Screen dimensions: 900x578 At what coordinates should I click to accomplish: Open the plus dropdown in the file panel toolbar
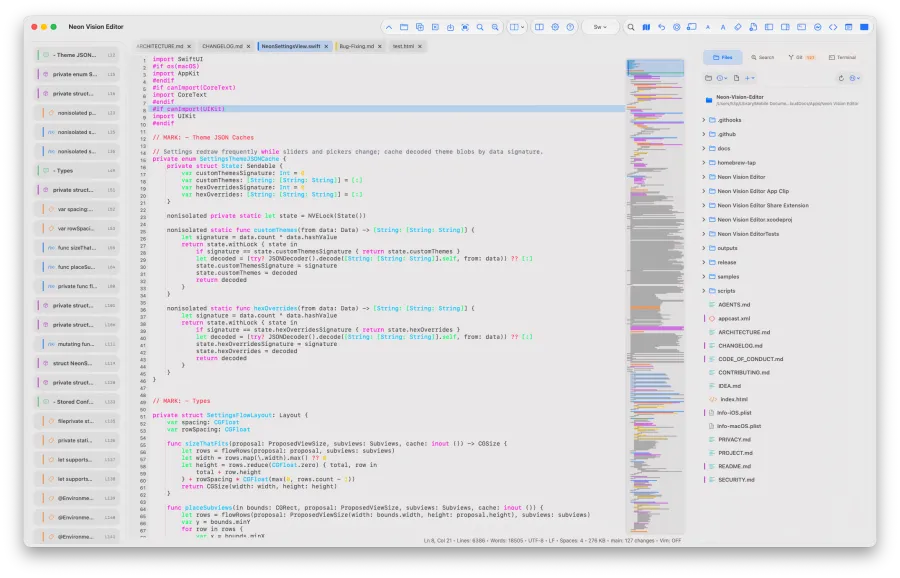tap(750, 78)
